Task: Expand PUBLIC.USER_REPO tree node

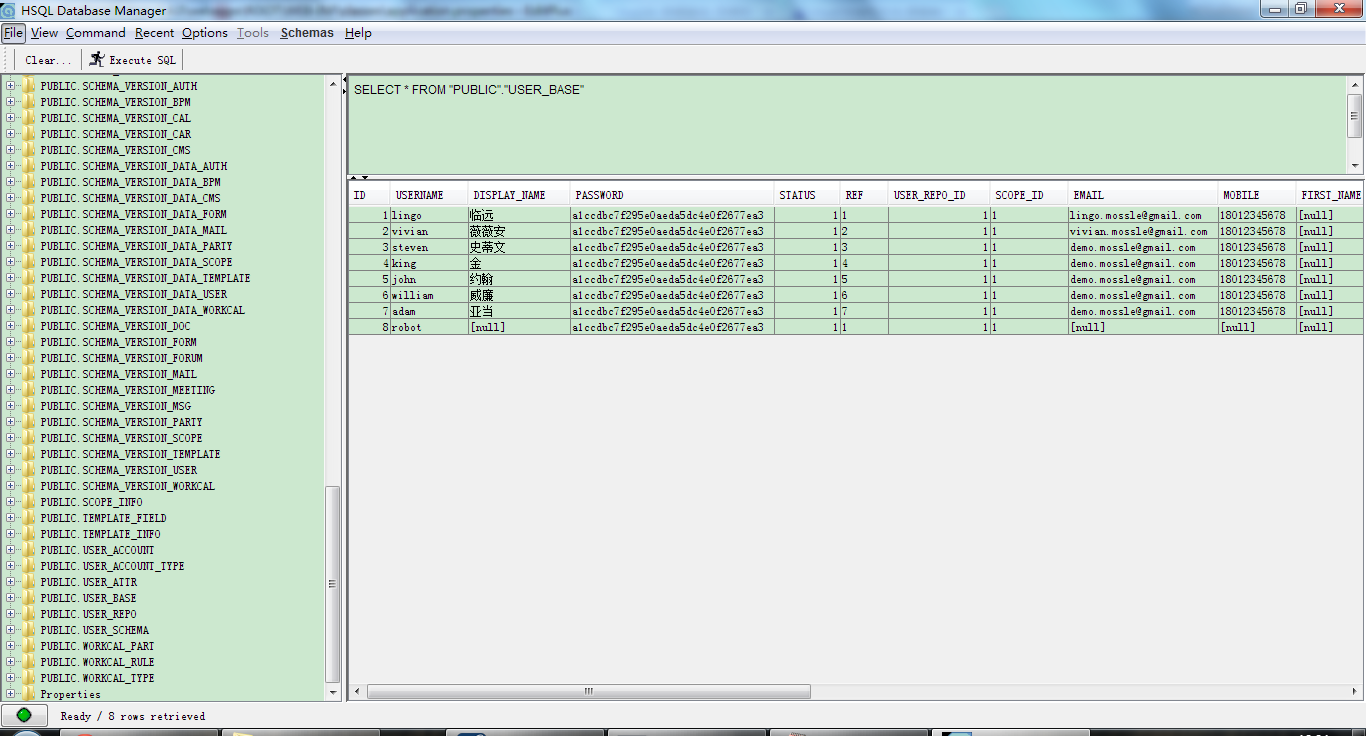Action: 11,614
